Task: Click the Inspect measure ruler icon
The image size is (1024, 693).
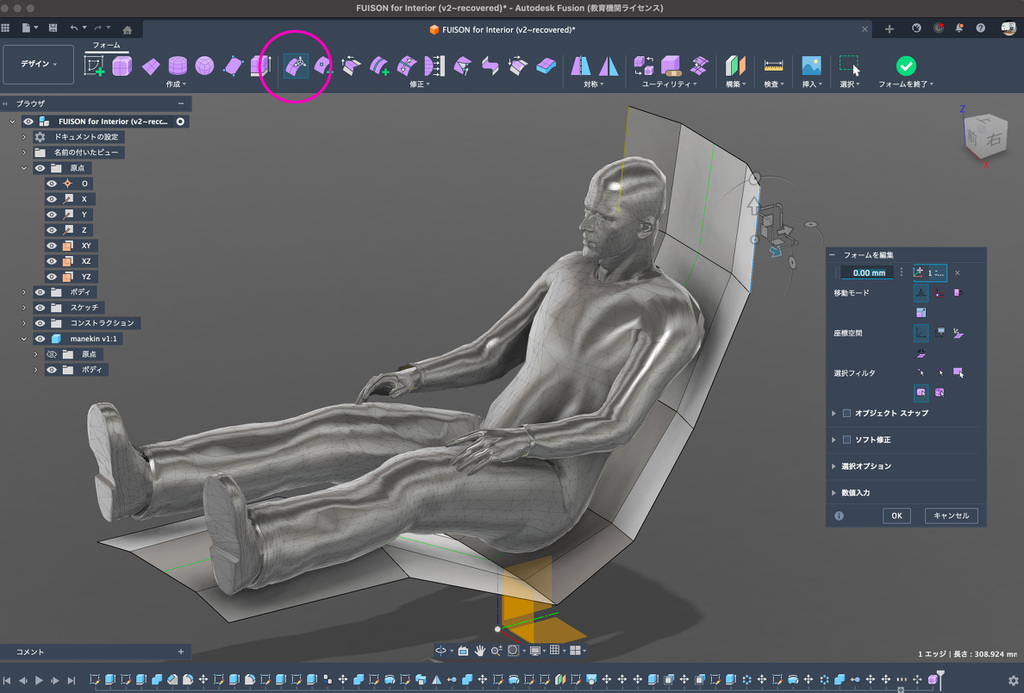Action: click(773, 66)
